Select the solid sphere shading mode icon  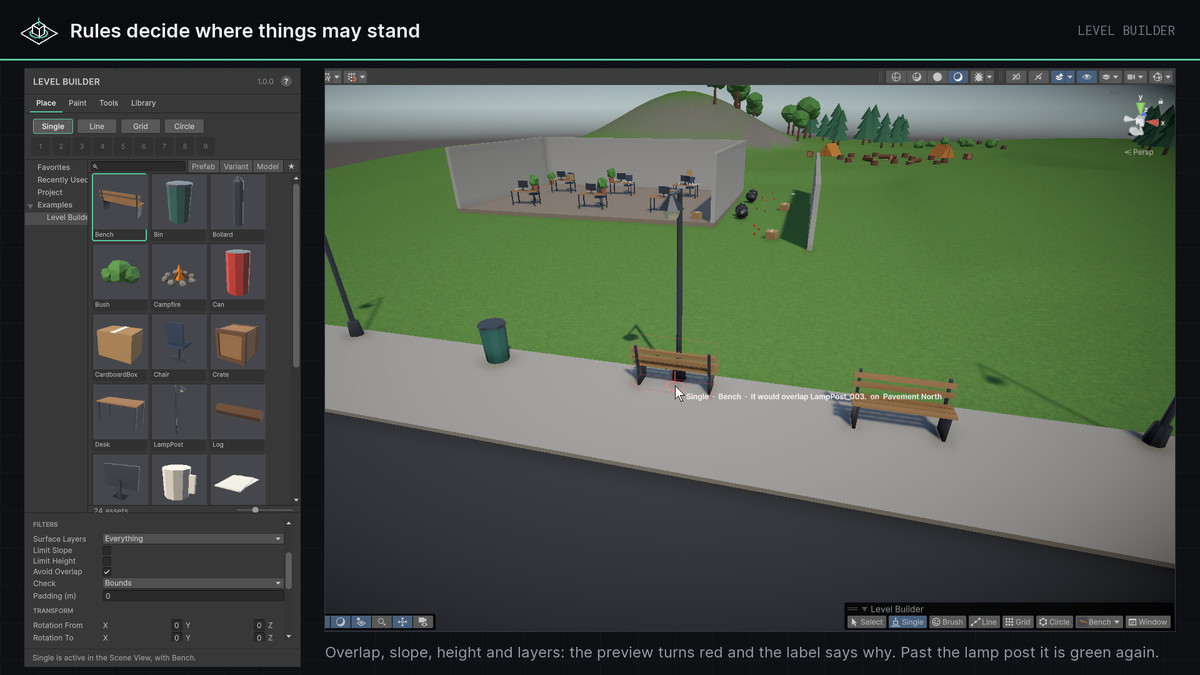click(x=937, y=76)
